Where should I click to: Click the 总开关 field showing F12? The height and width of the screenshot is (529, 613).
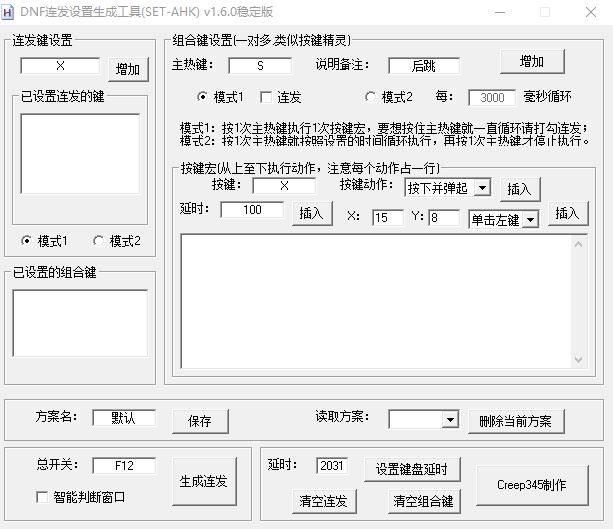point(124,466)
